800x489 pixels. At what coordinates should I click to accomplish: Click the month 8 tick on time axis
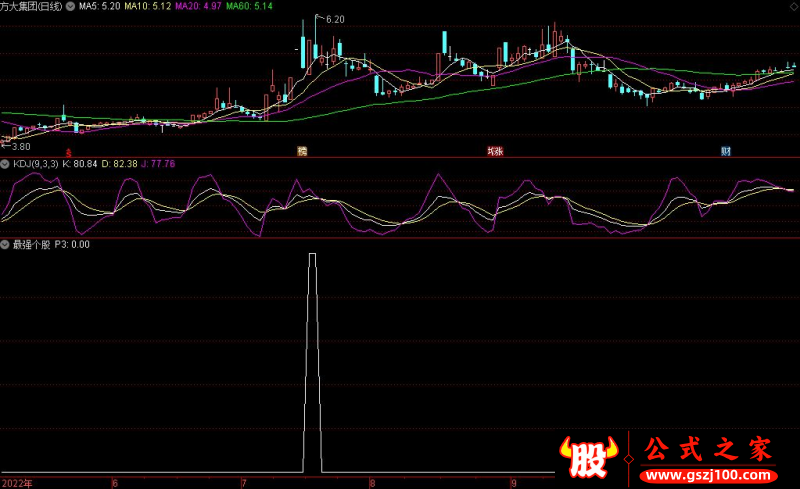click(x=372, y=482)
